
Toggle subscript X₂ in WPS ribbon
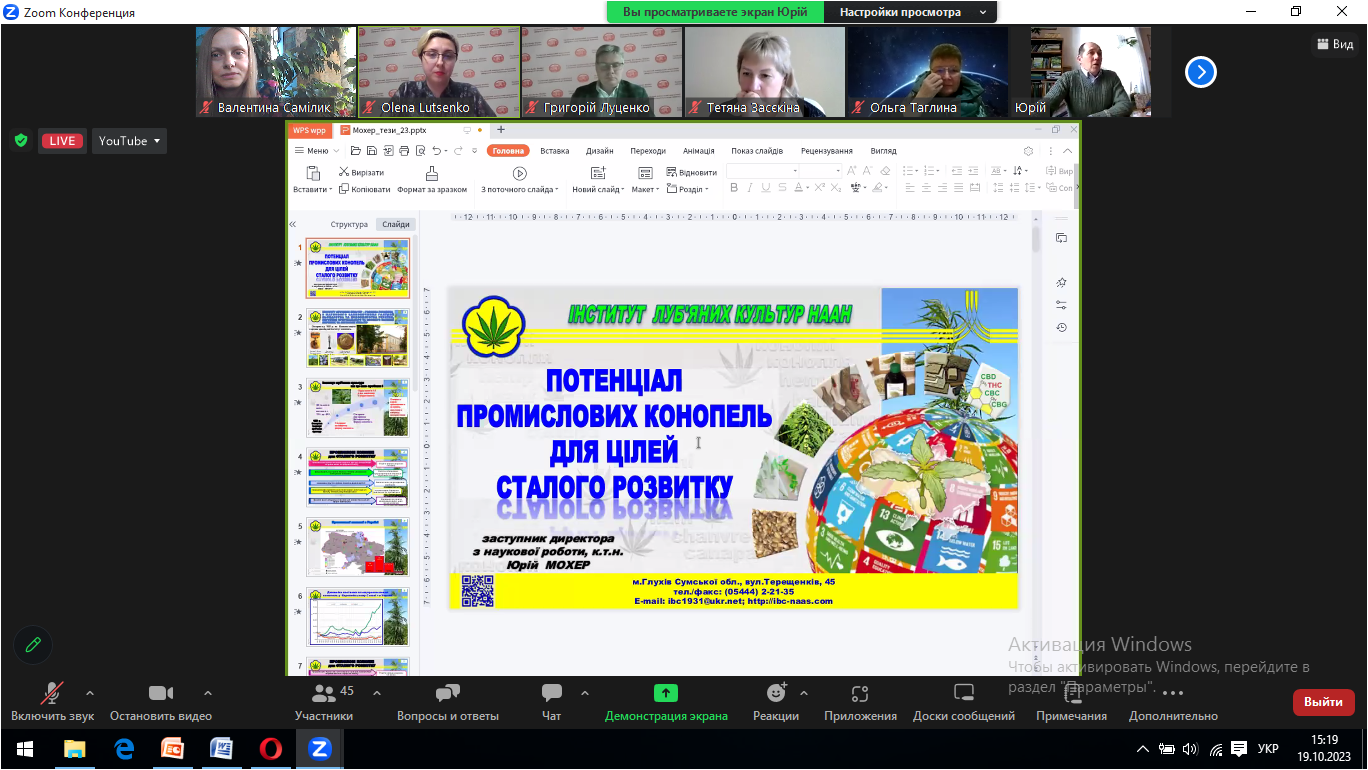pyautogui.click(x=836, y=188)
